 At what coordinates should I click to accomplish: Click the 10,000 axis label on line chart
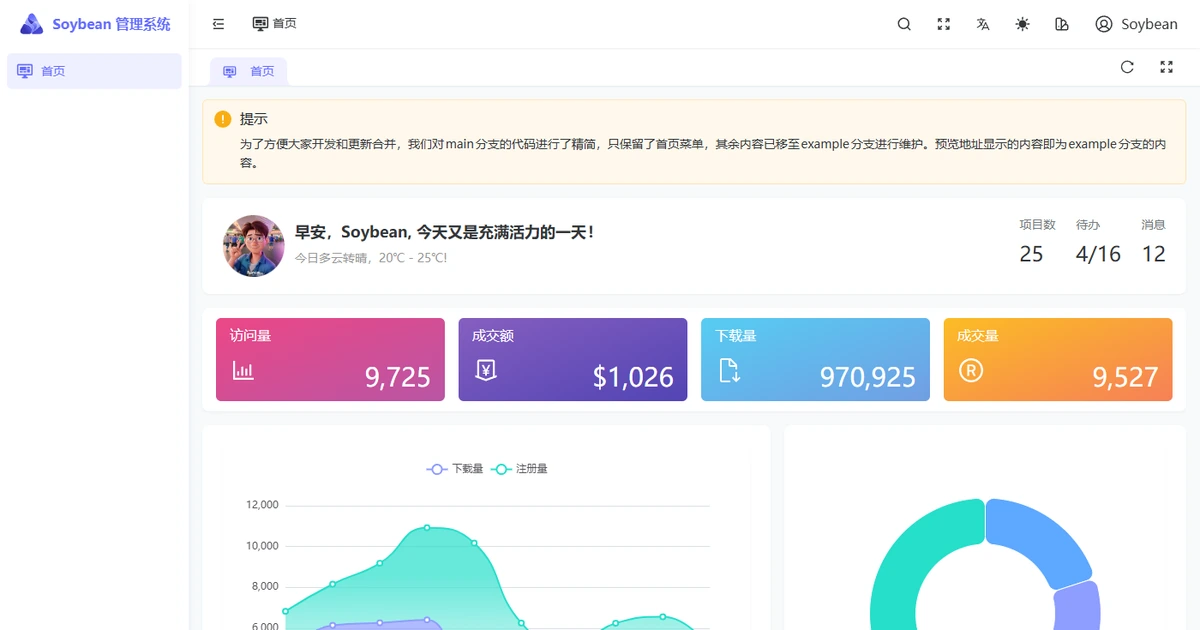(262, 546)
